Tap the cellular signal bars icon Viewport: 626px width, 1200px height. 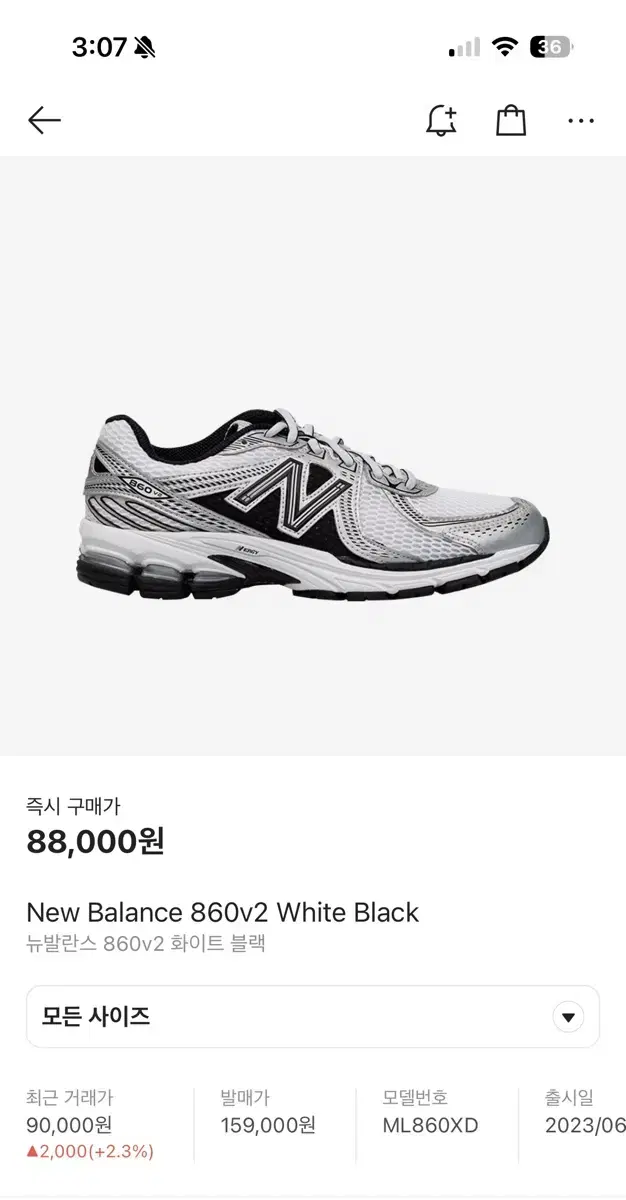point(464,48)
